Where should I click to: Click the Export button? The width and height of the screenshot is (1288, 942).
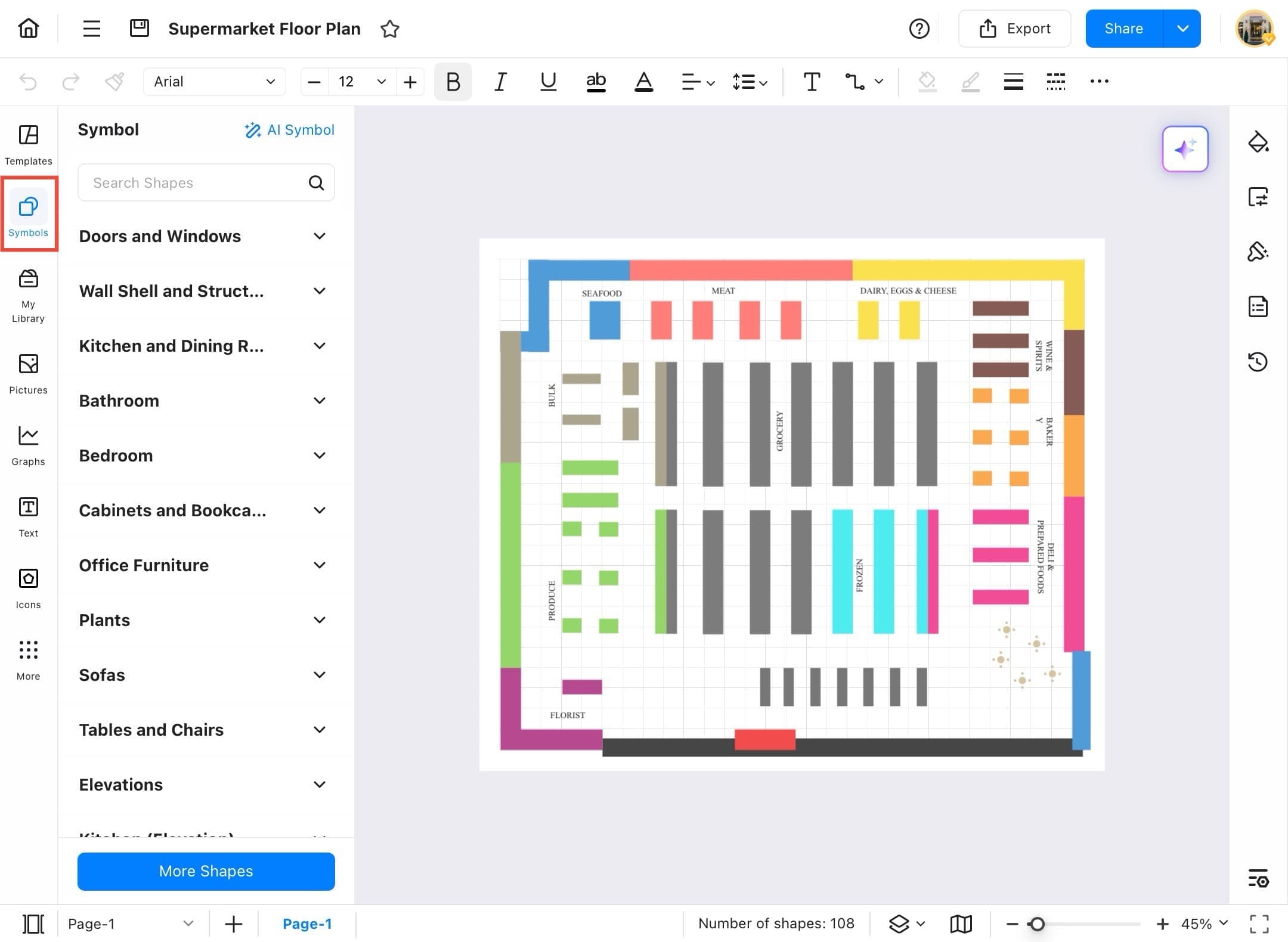click(x=1015, y=28)
